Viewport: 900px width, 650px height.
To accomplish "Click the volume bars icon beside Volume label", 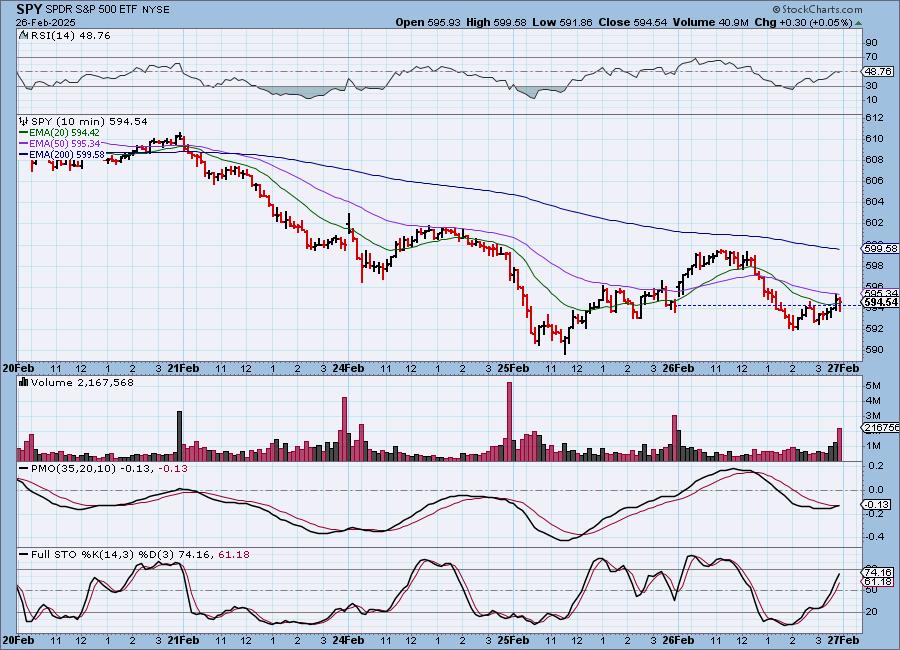I will click(24, 382).
